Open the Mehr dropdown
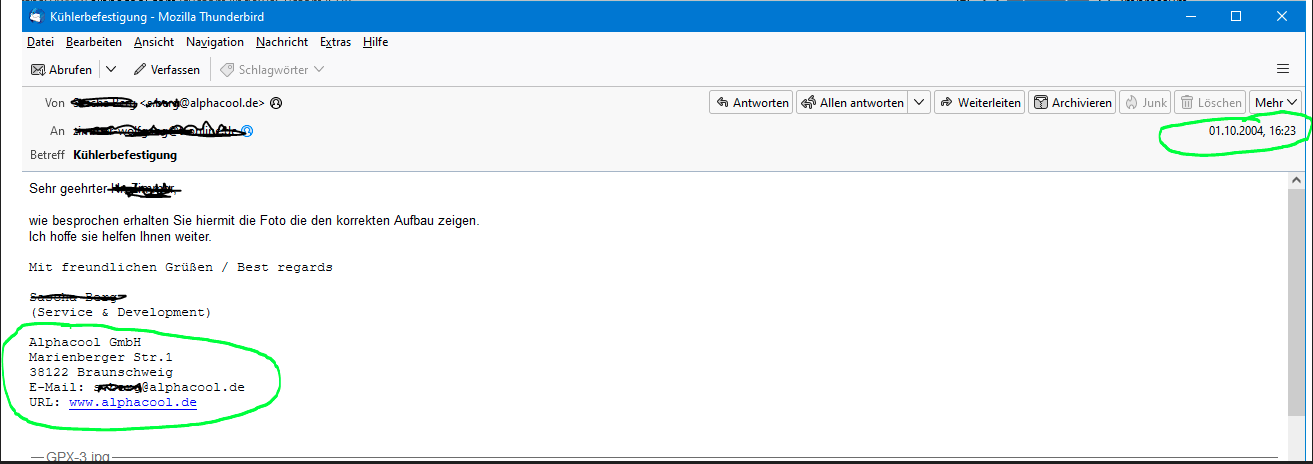The width and height of the screenshot is (1313, 464). tap(1276, 103)
